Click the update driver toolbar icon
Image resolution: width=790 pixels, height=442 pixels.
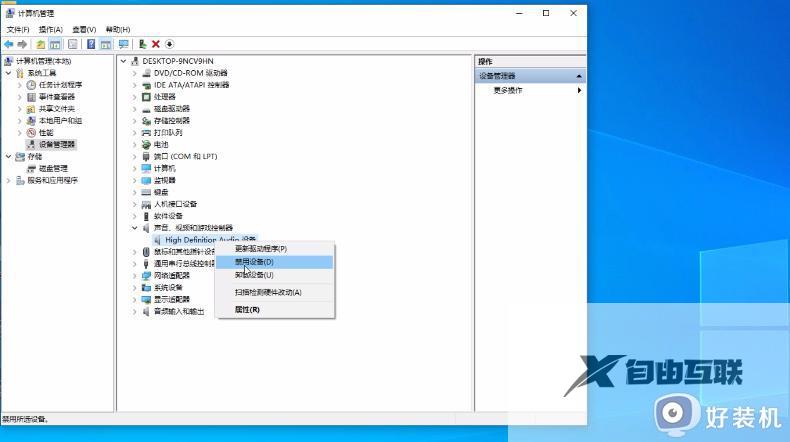point(143,44)
